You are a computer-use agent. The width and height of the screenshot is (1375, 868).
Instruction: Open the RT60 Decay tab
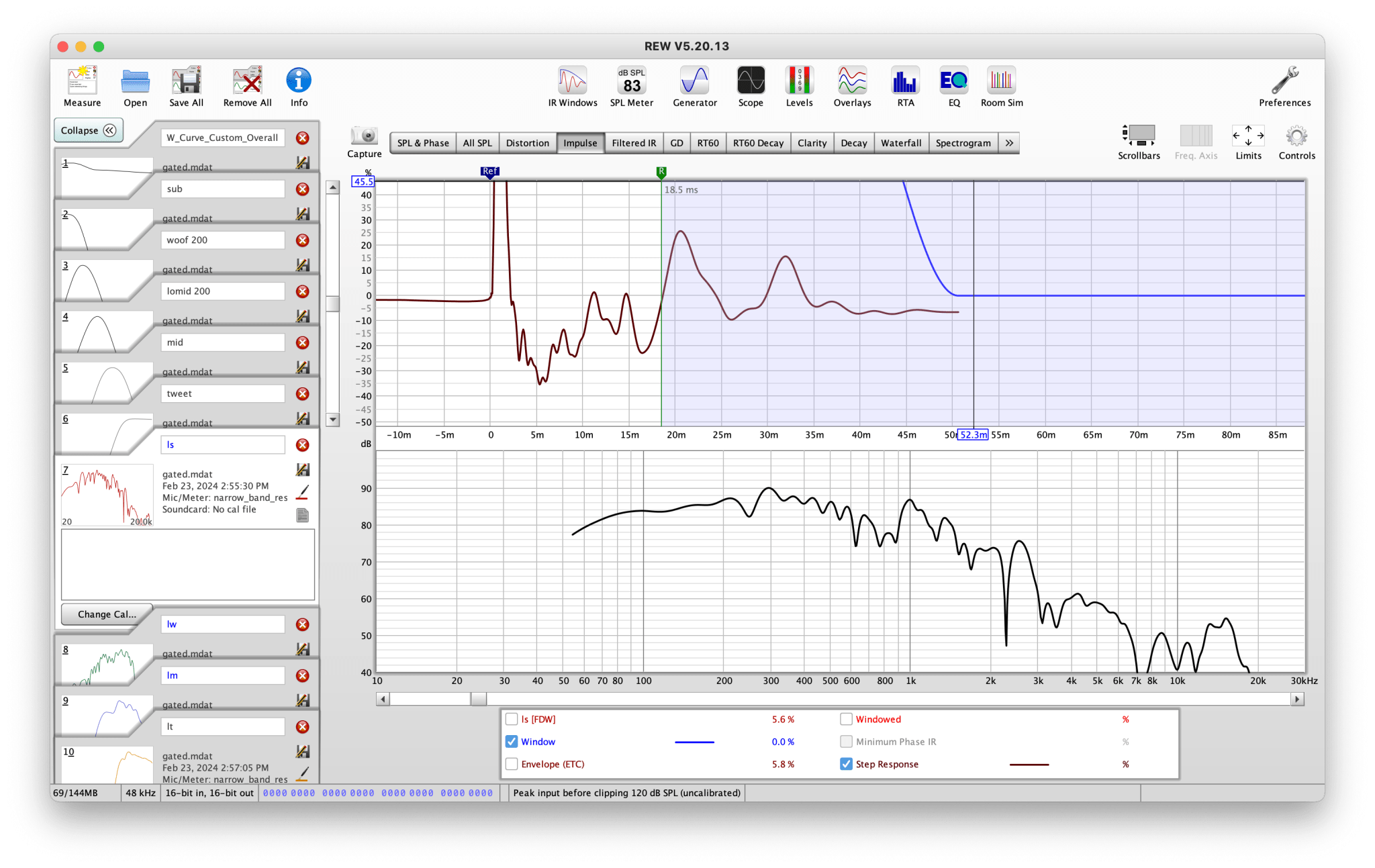[x=758, y=143]
